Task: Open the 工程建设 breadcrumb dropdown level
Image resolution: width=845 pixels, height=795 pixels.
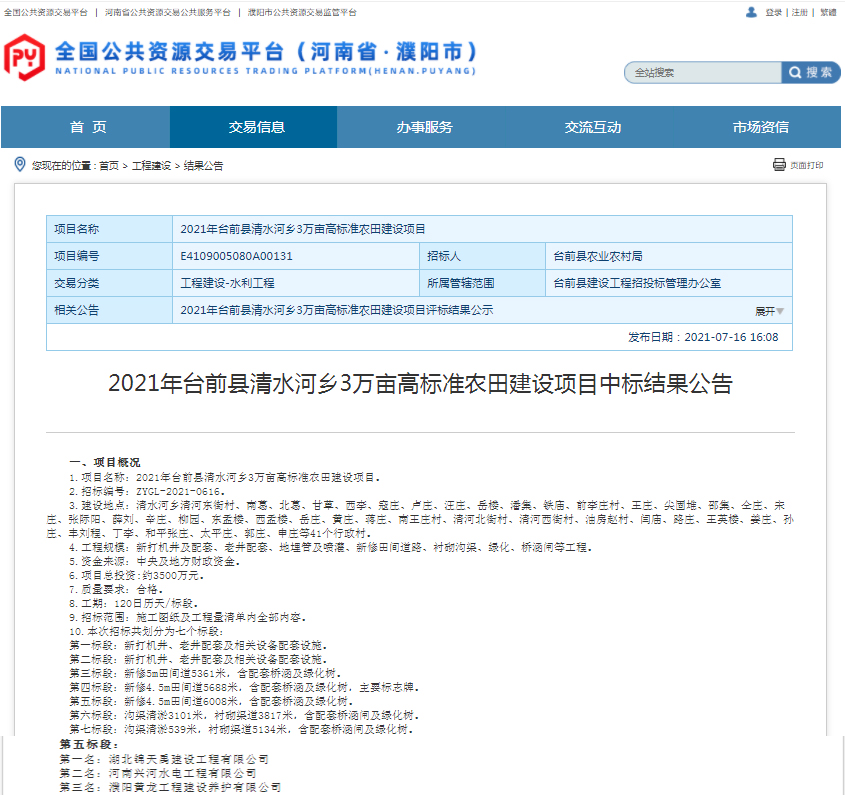Action: tap(147, 166)
